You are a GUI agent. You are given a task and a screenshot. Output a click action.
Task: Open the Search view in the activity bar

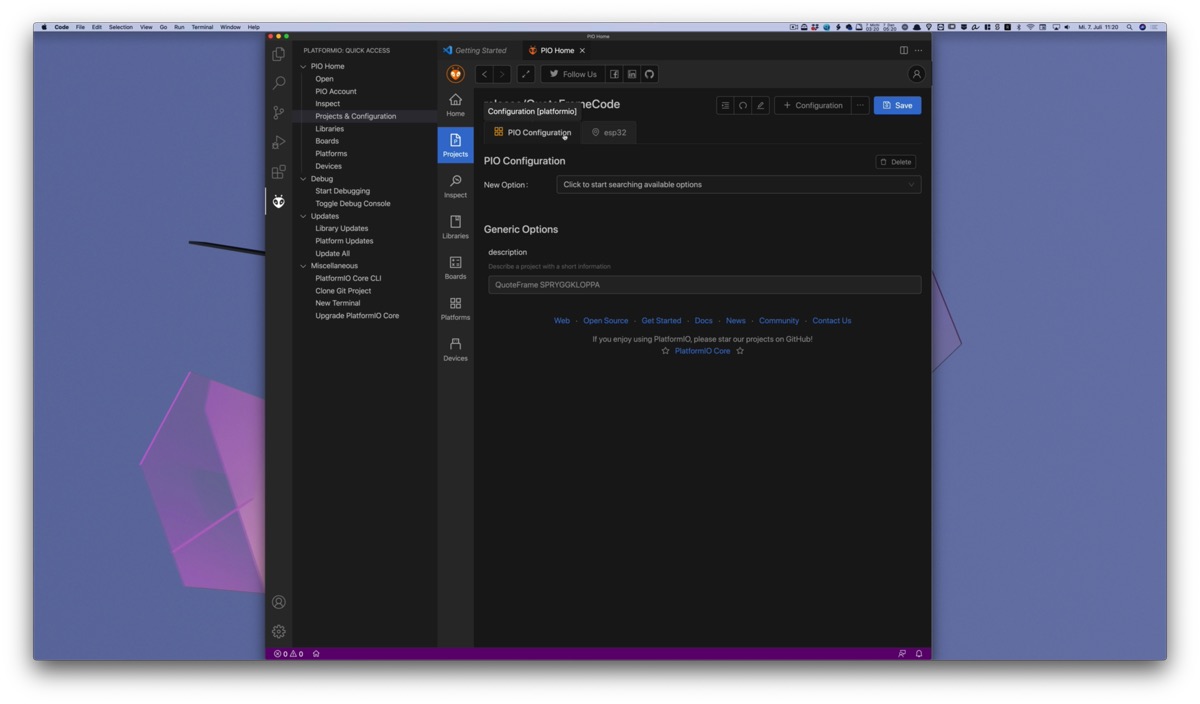pos(279,83)
